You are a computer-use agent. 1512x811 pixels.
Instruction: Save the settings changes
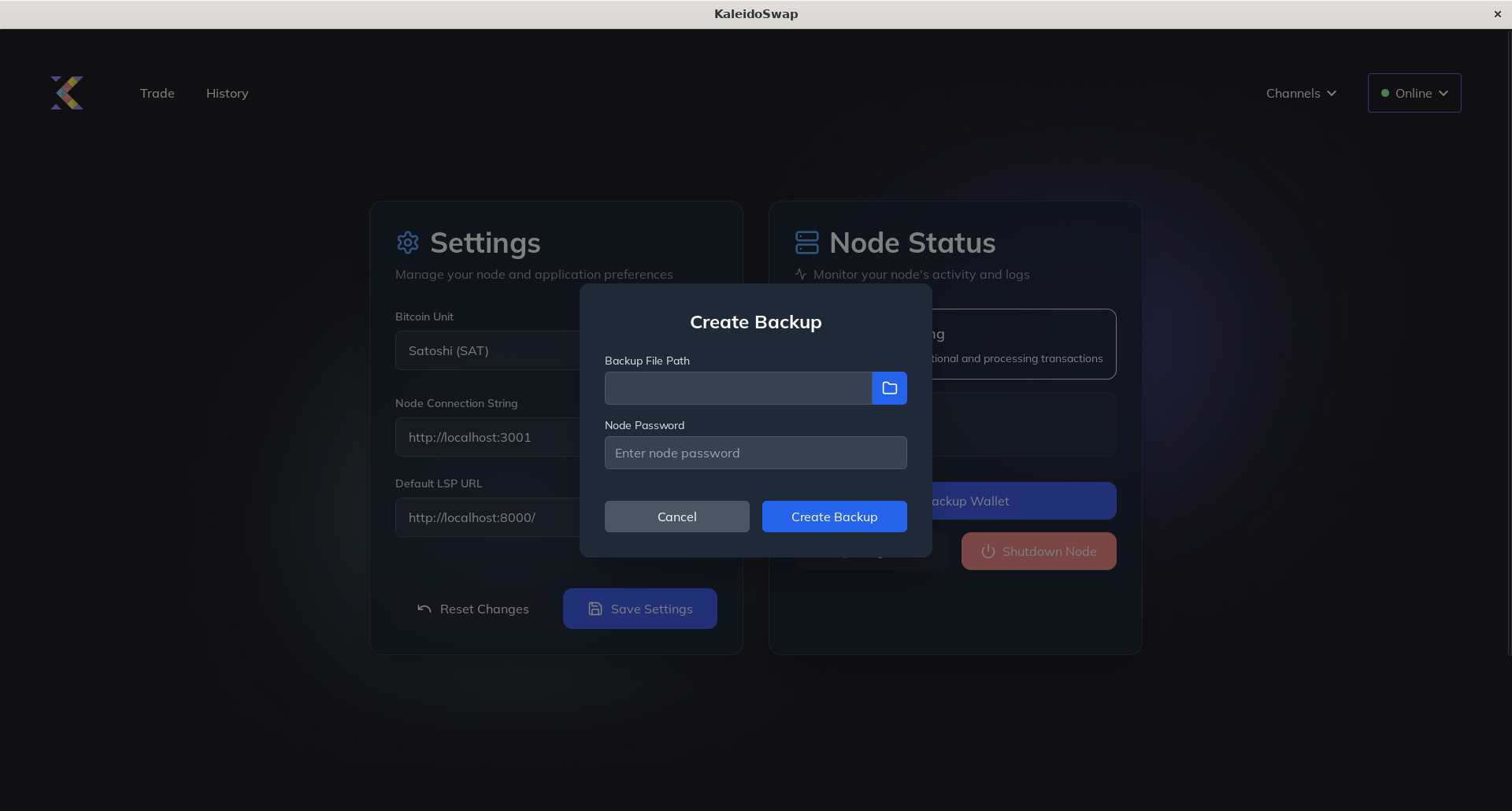click(x=639, y=608)
